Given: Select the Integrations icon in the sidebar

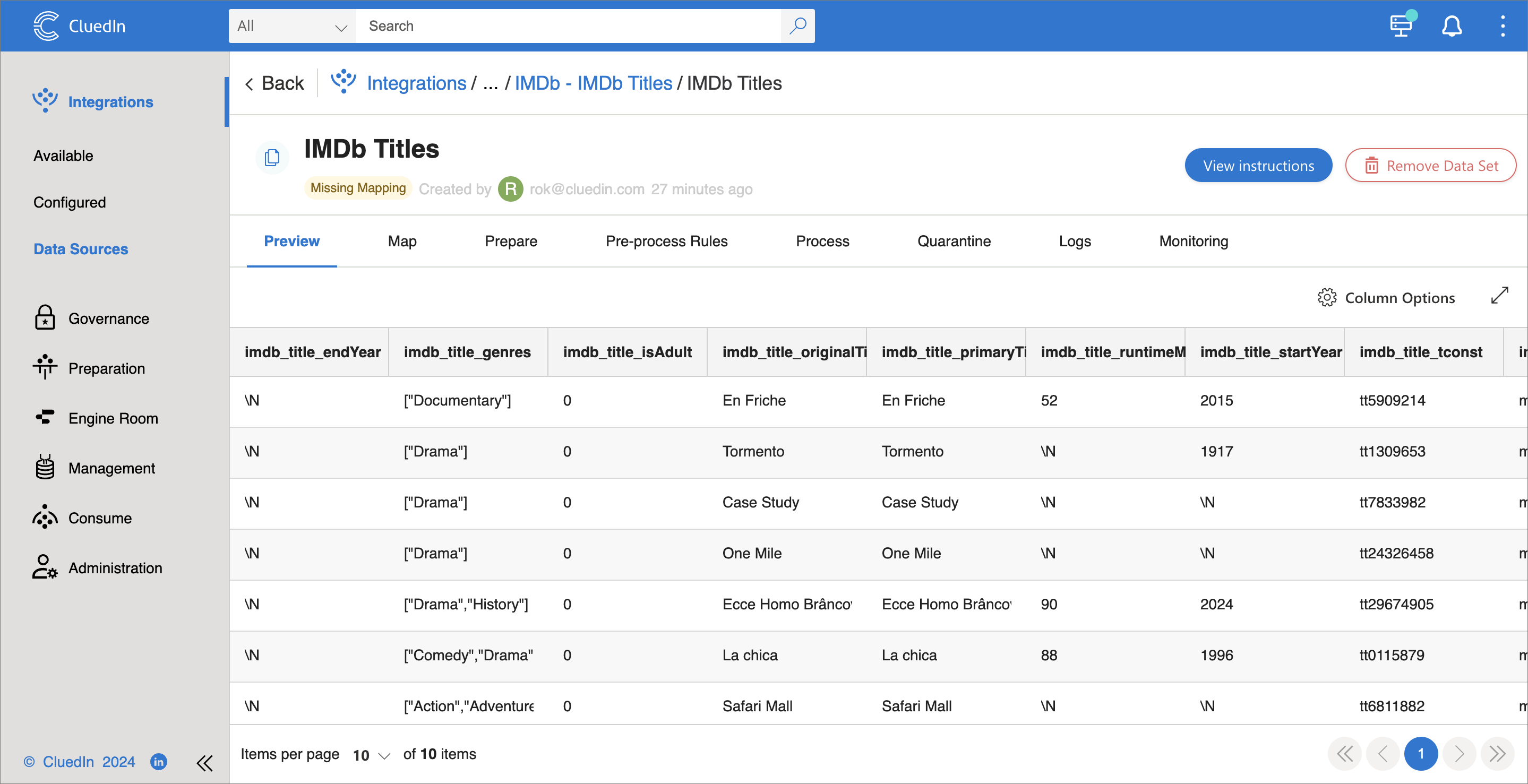Looking at the screenshot, I should (x=46, y=100).
